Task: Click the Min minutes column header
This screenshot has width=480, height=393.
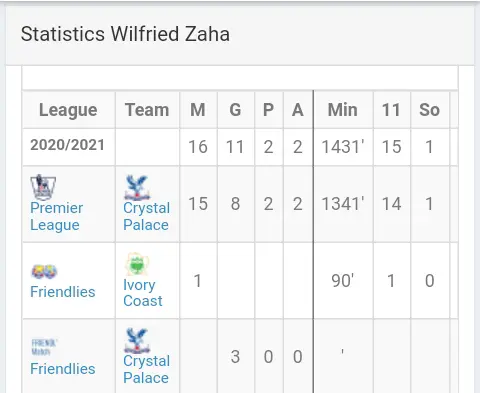Action: pyautogui.click(x=343, y=110)
